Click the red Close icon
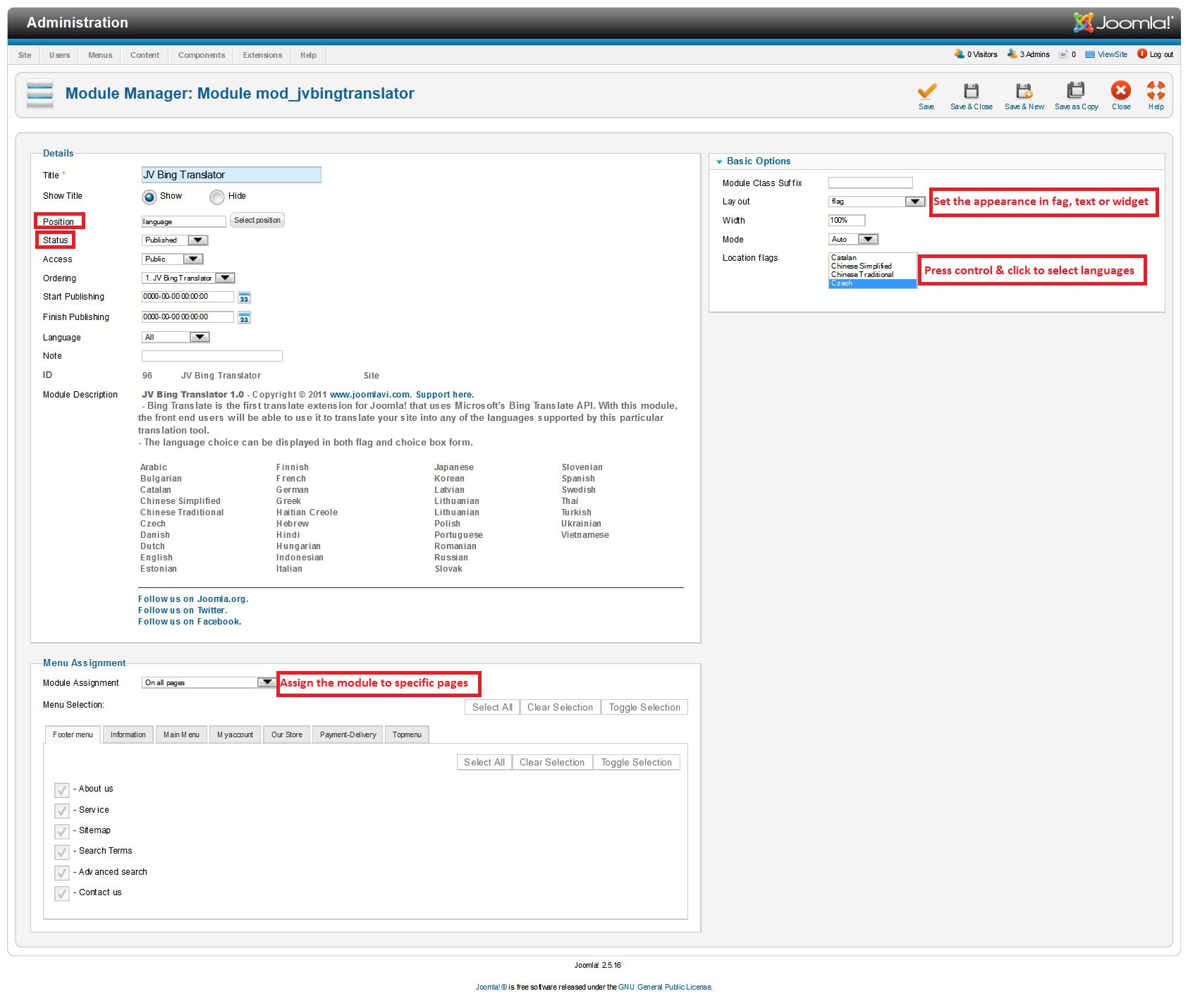Screen dimensions: 1188x1008 click(1121, 90)
